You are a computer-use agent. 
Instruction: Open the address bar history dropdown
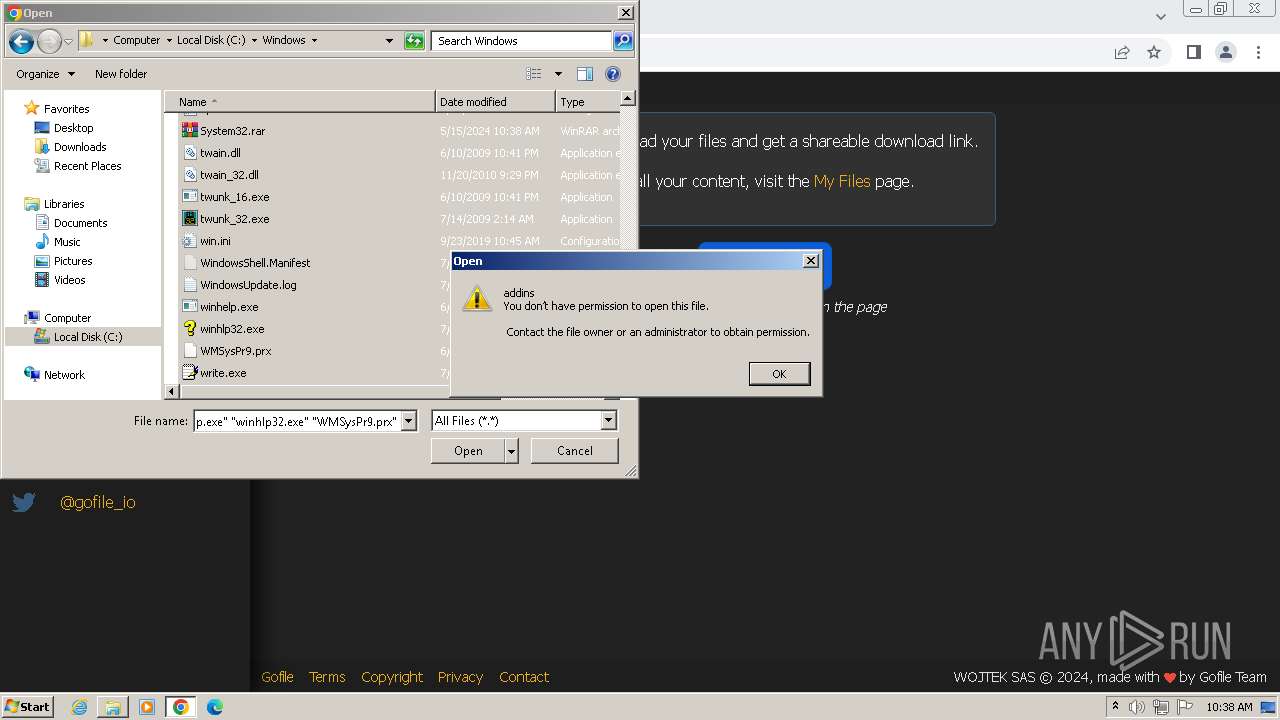389,41
